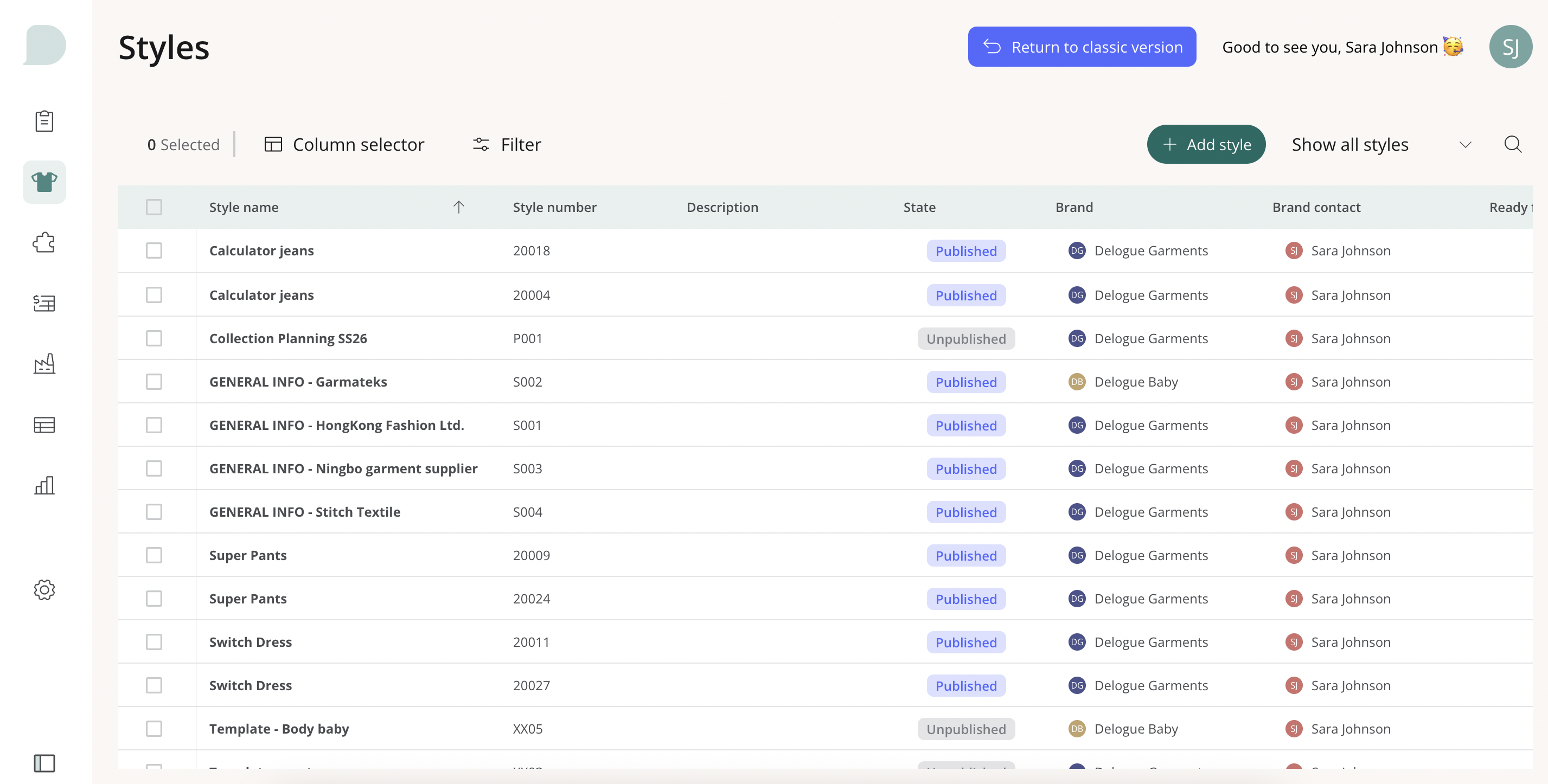Open the Calculator jeans style 20018
The height and width of the screenshot is (784, 1548).
pos(261,250)
